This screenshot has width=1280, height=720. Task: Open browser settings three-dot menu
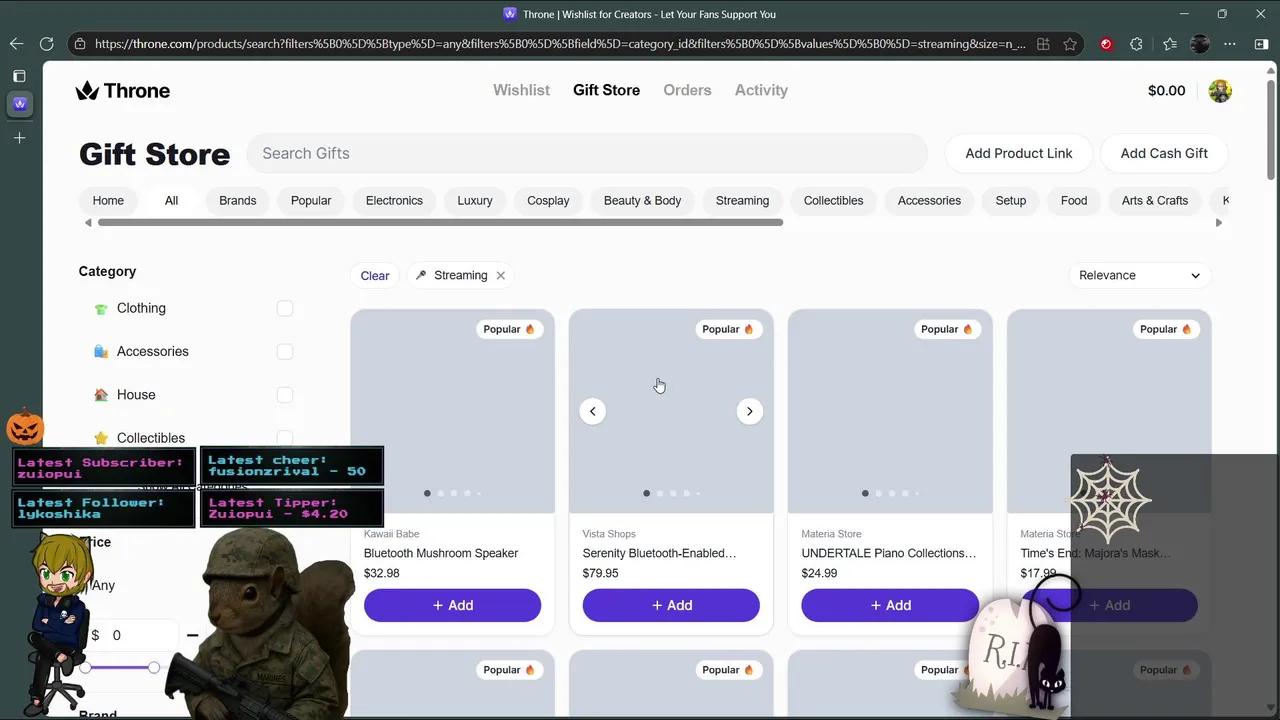pyautogui.click(x=1230, y=44)
